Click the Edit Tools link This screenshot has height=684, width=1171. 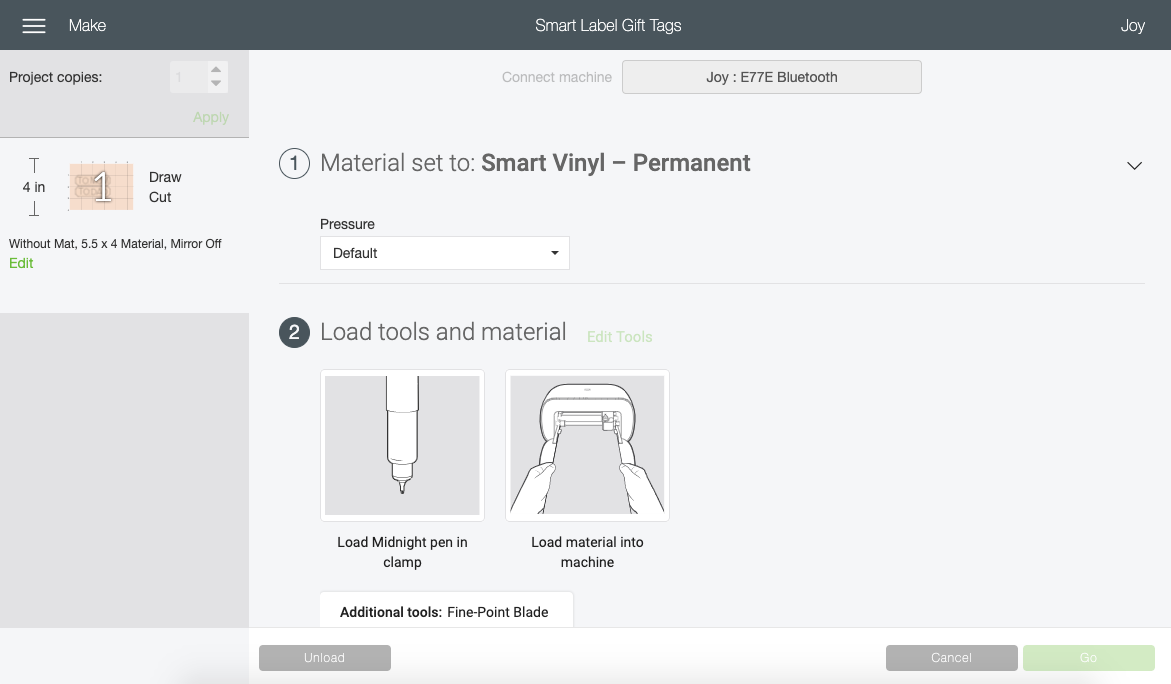click(x=619, y=337)
